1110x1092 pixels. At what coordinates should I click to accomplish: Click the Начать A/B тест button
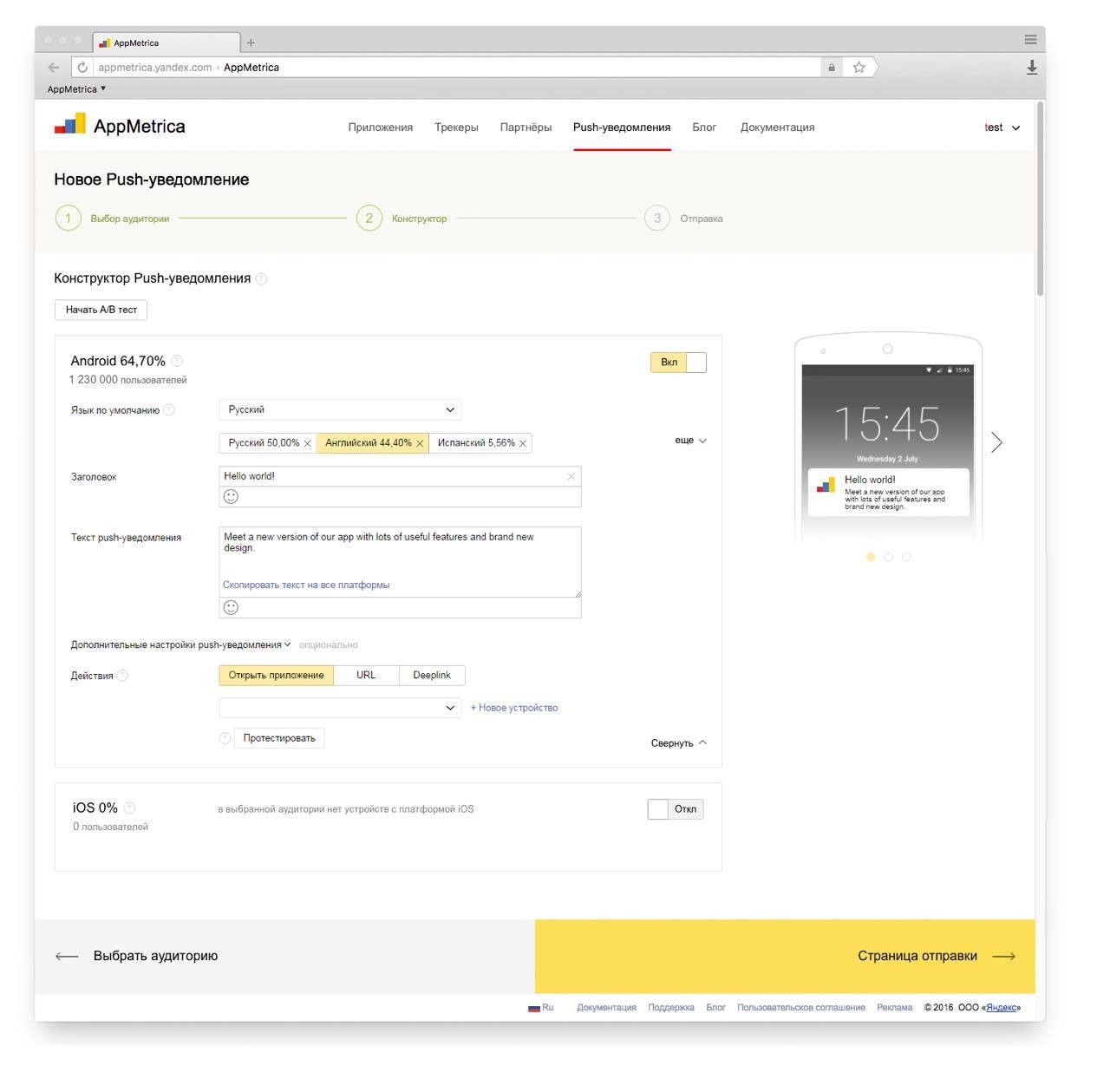click(x=101, y=310)
